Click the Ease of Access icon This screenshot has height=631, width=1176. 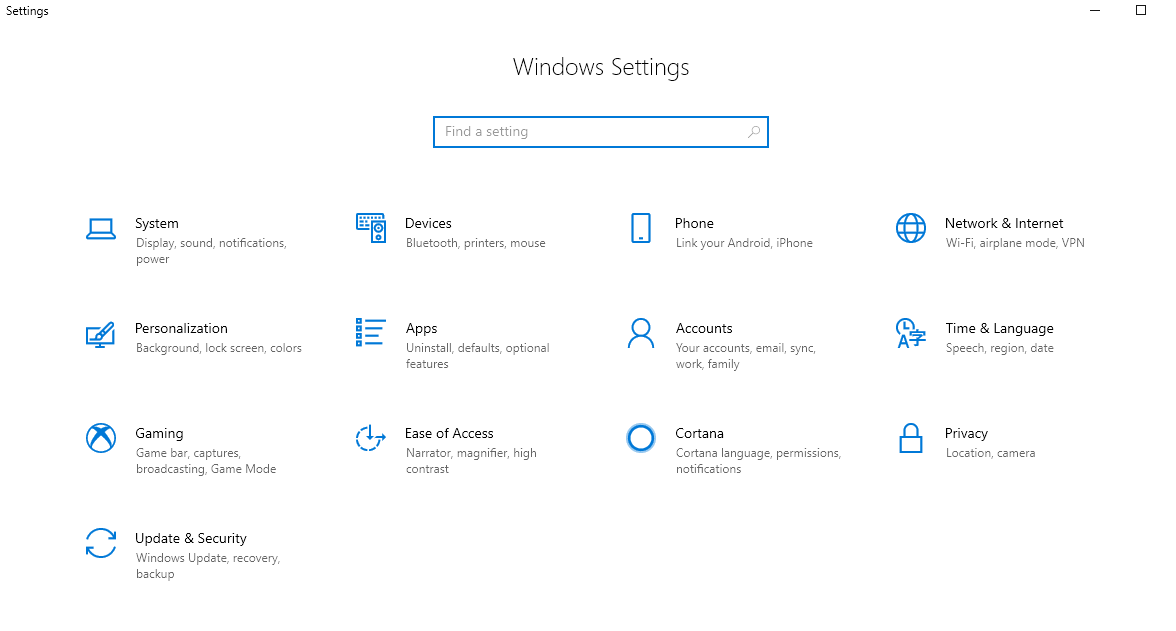click(x=370, y=438)
